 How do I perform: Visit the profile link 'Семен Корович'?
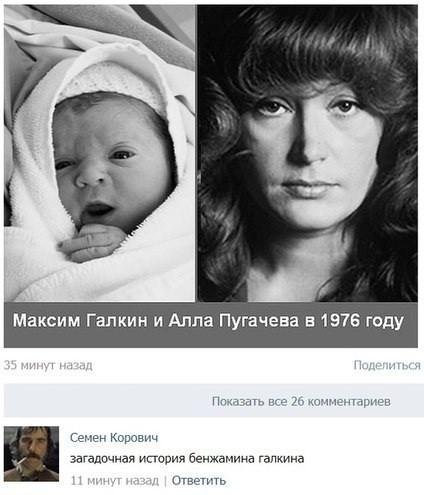click(114, 437)
